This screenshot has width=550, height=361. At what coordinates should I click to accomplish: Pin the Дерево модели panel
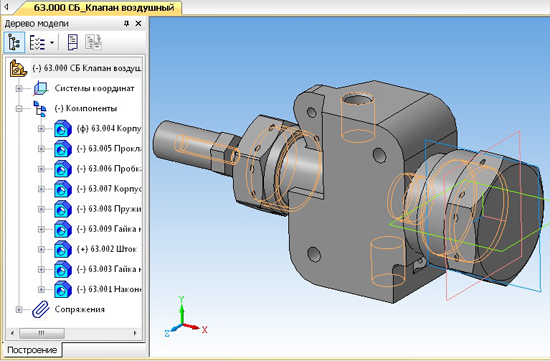pos(126,24)
